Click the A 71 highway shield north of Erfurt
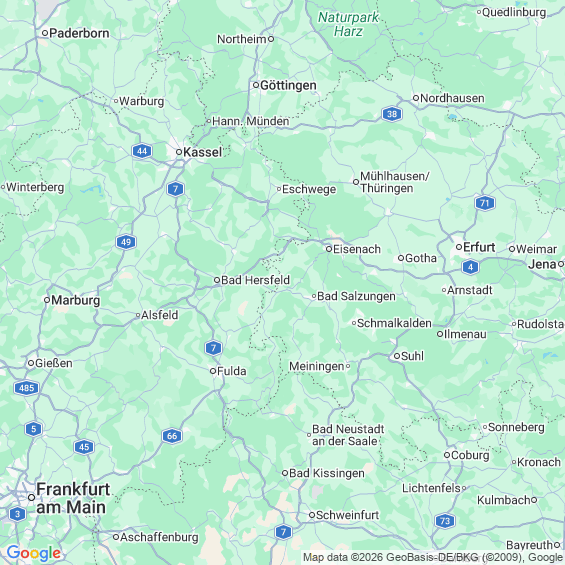Image resolution: width=565 pixels, height=565 pixels. coord(485,203)
